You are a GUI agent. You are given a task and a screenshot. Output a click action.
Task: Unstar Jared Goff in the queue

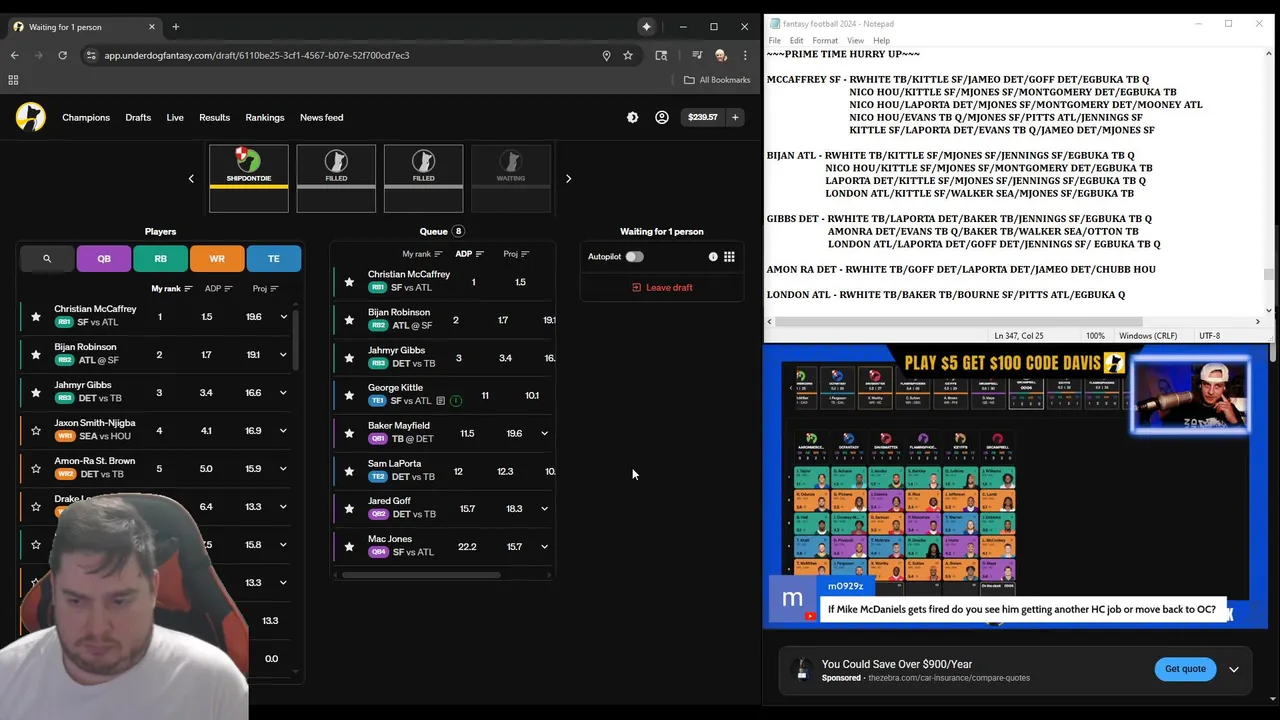(349, 509)
